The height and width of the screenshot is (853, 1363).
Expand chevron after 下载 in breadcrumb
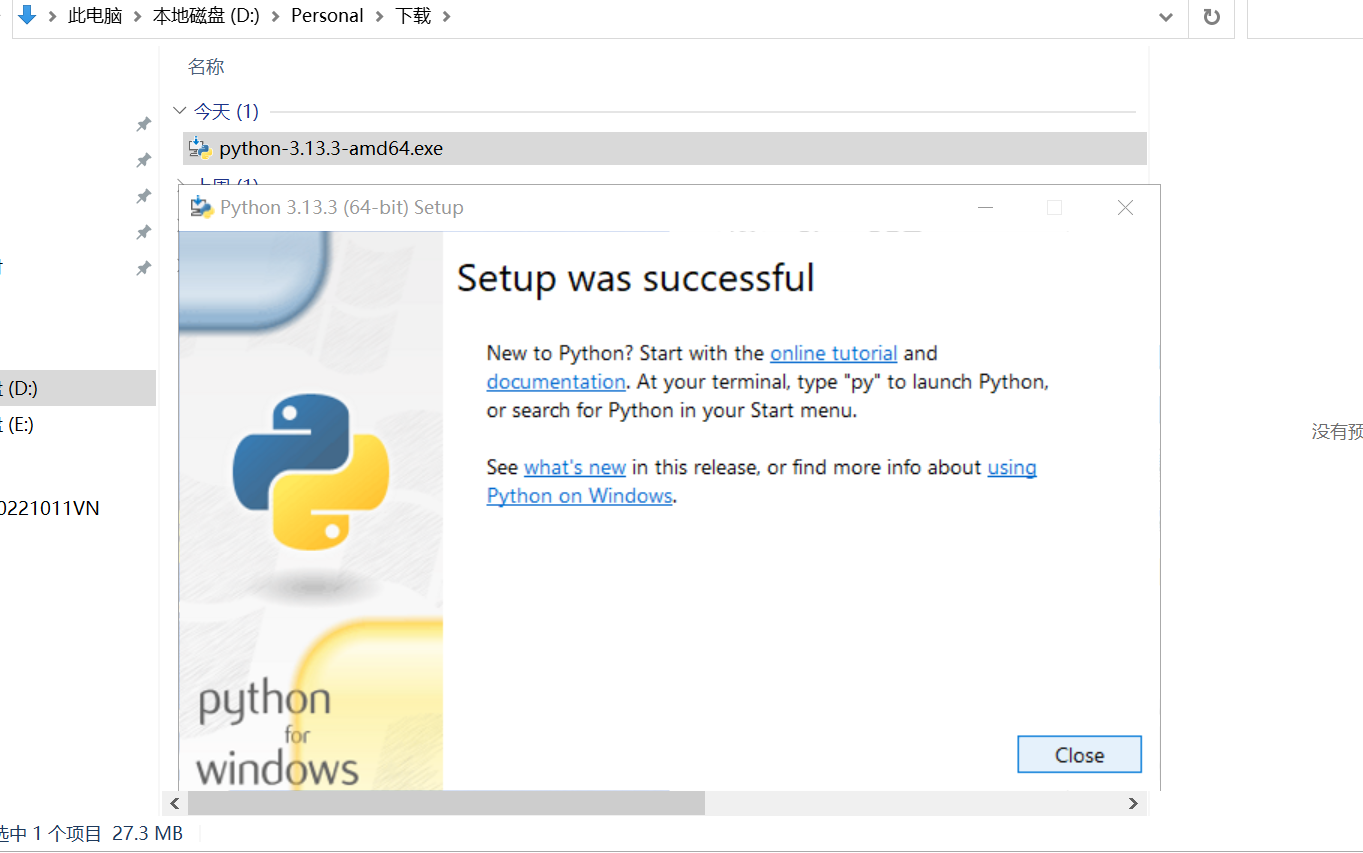[x=446, y=16]
